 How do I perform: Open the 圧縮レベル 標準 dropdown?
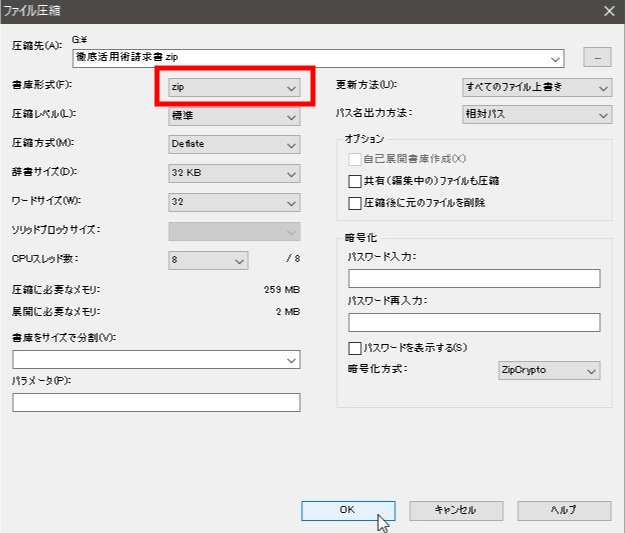tap(234, 116)
